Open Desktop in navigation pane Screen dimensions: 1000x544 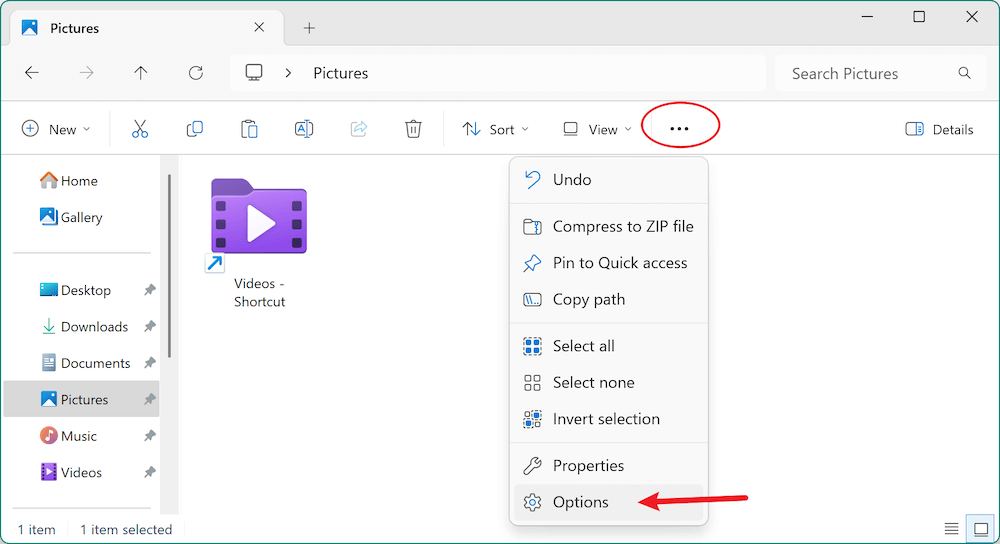coord(75,290)
